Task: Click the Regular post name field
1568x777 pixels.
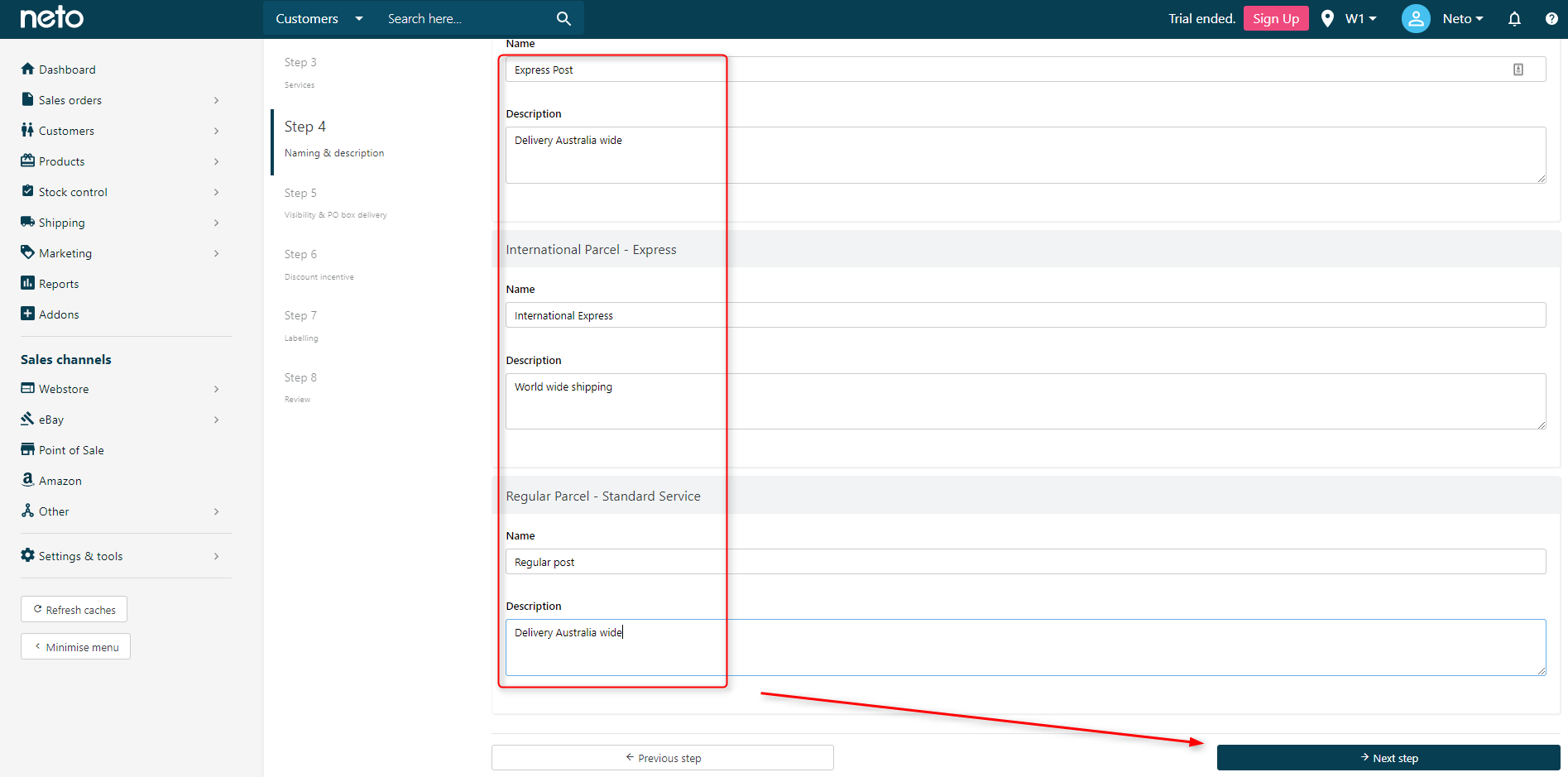Action: click(1026, 561)
